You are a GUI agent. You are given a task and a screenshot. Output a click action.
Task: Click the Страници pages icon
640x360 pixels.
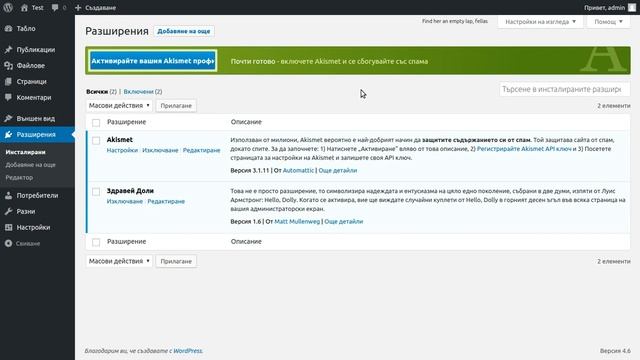9,82
